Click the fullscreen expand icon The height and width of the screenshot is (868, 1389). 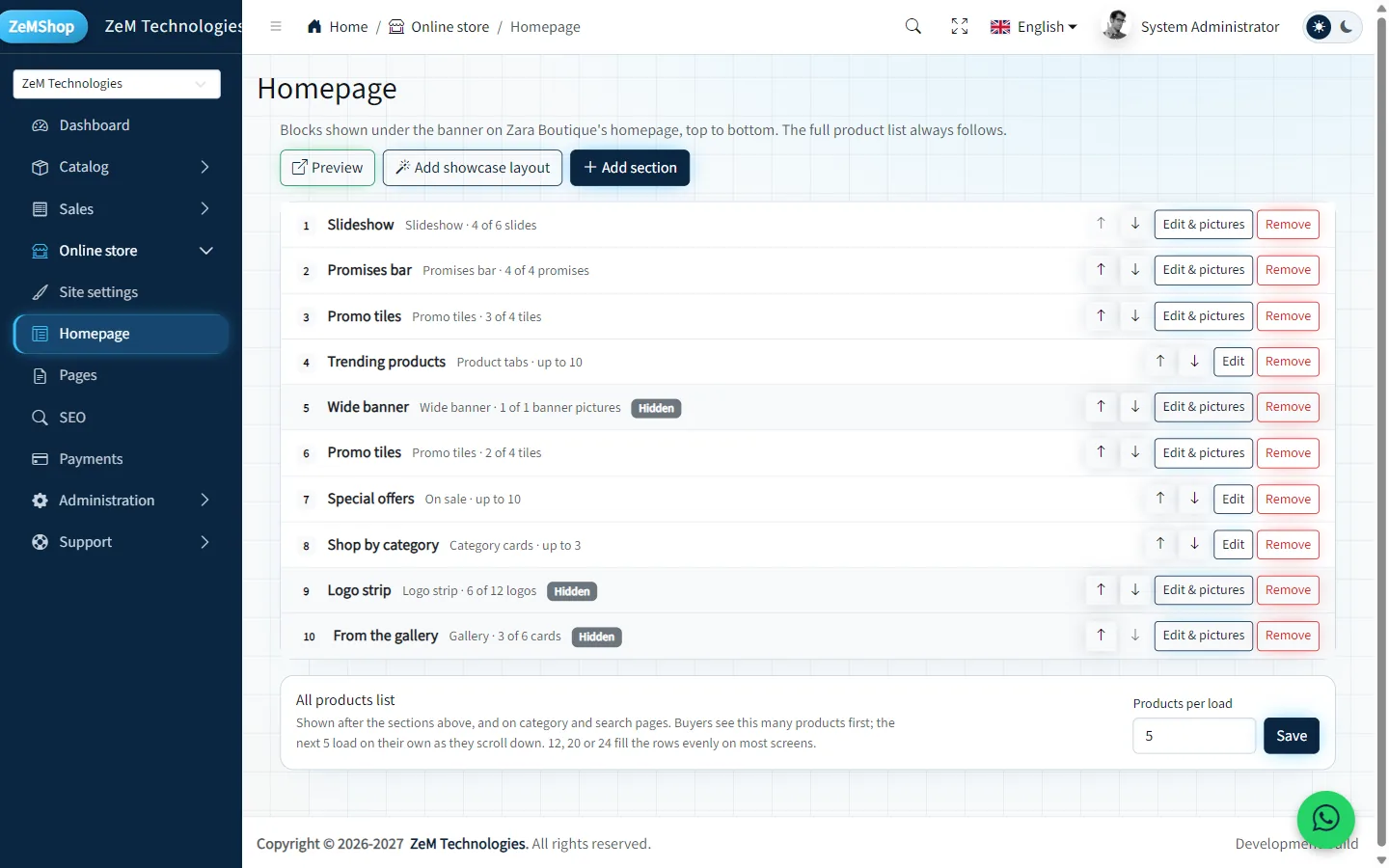click(x=960, y=27)
